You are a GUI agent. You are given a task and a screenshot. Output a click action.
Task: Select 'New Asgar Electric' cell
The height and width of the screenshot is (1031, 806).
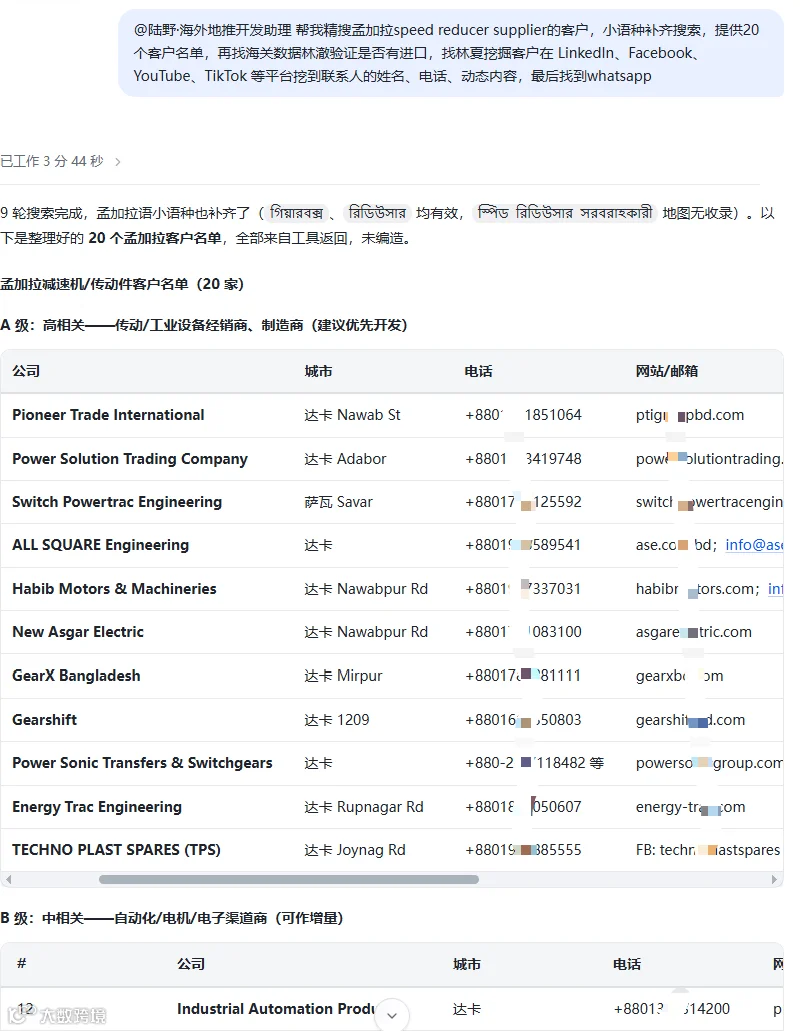[x=78, y=632]
